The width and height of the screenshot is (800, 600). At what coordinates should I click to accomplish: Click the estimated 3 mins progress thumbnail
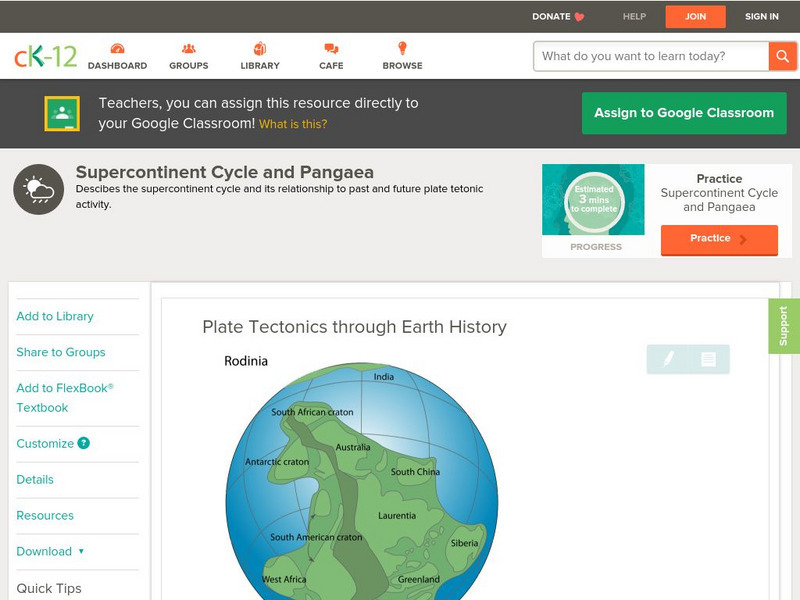(593, 199)
